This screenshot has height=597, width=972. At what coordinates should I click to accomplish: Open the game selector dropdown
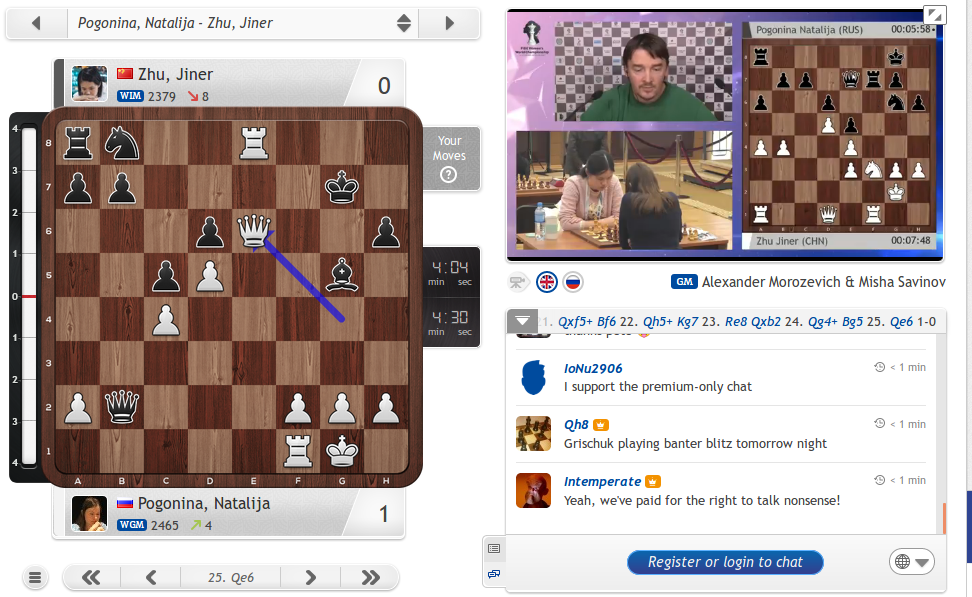tap(403, 23)
